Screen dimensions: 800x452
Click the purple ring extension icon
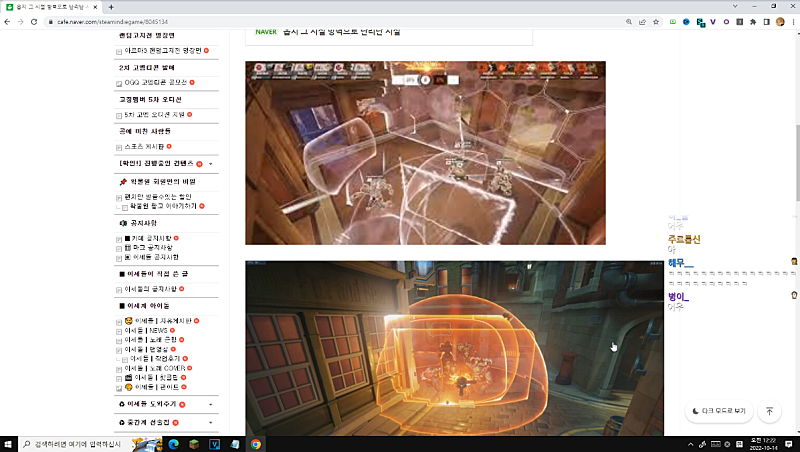[x=726, y=22]
